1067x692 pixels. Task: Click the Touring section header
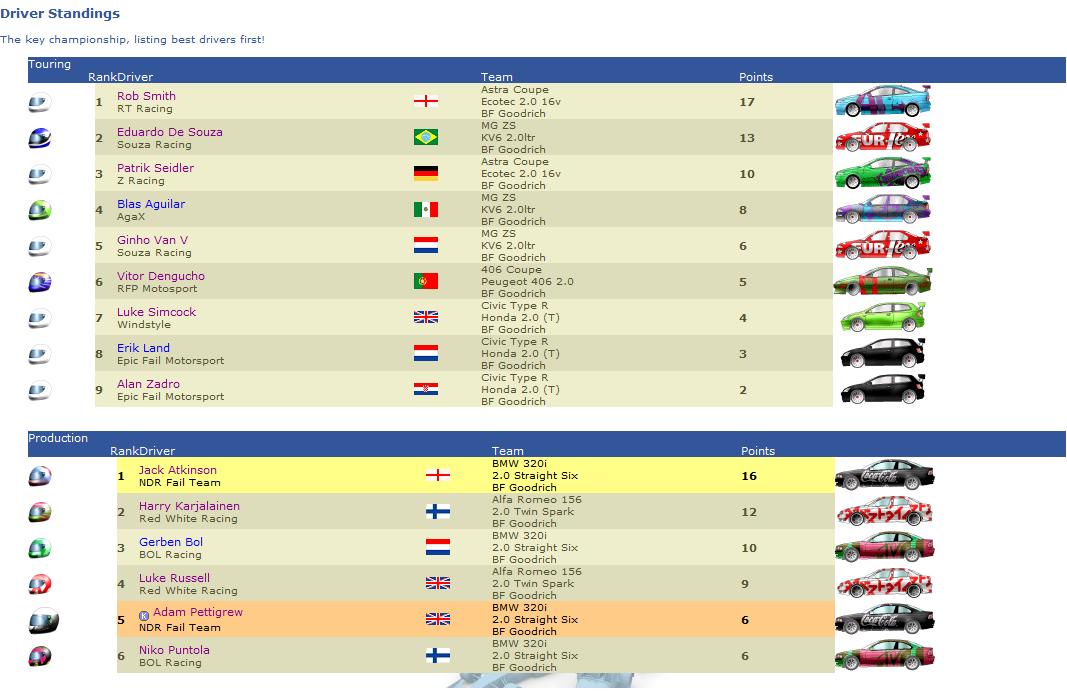pos(49,64)
